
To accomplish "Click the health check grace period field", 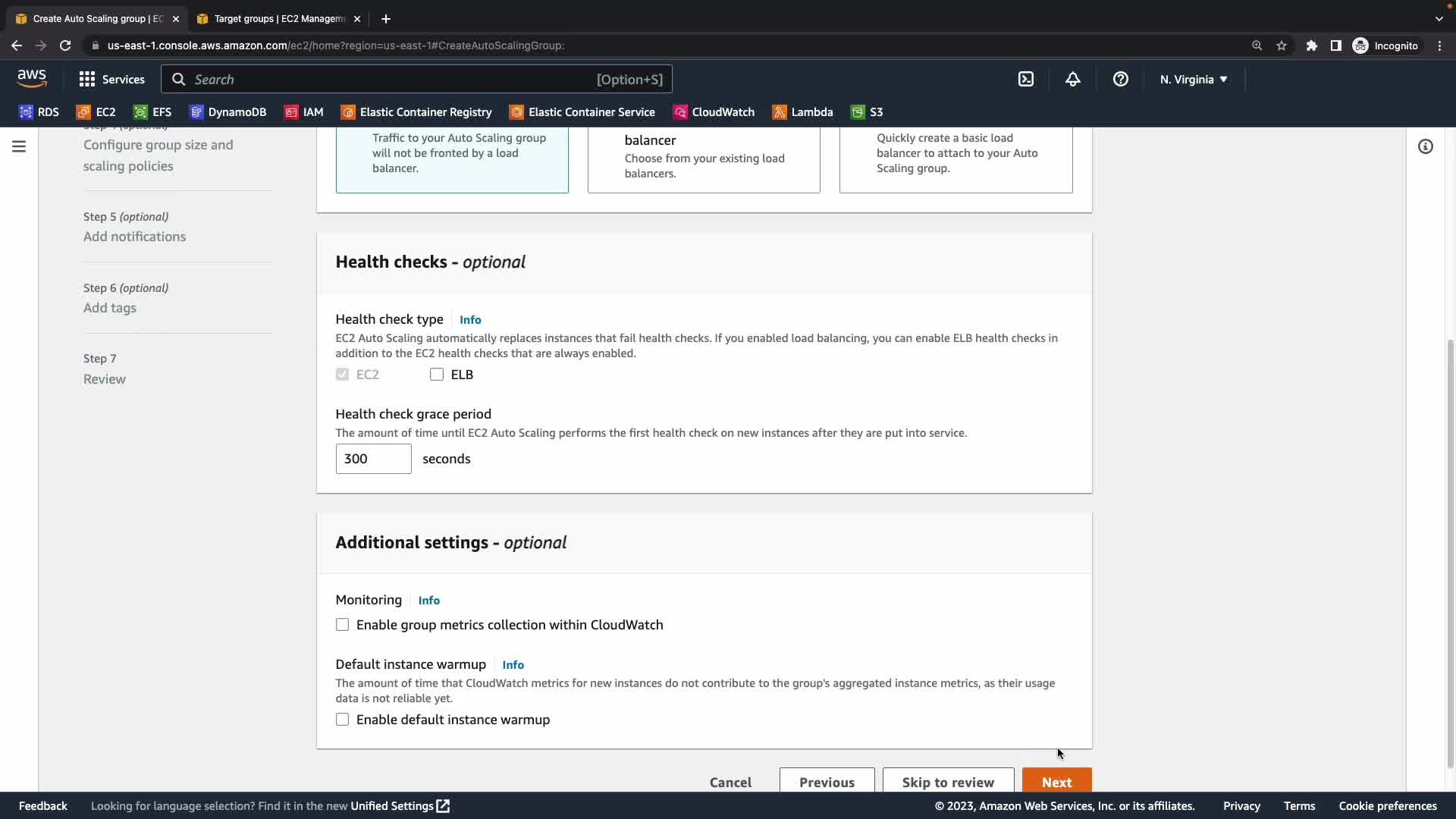I will click(373, 459).
